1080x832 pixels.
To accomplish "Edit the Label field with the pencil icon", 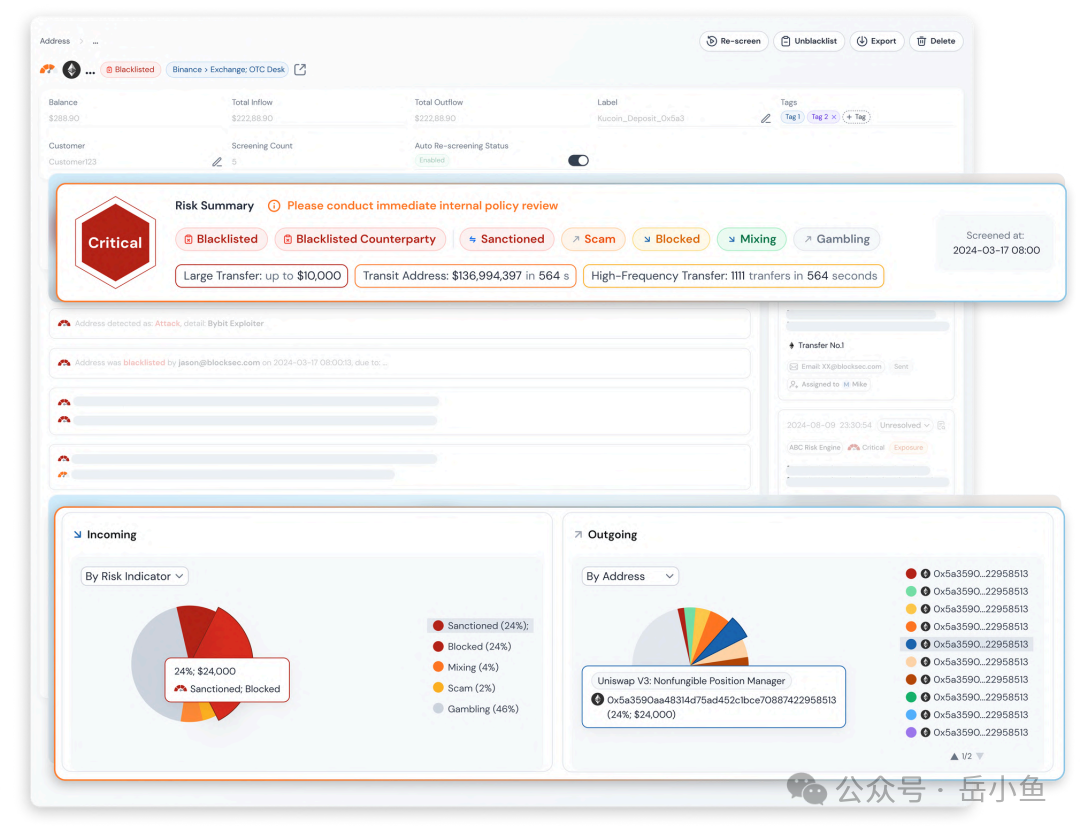I will coord(766,118).
